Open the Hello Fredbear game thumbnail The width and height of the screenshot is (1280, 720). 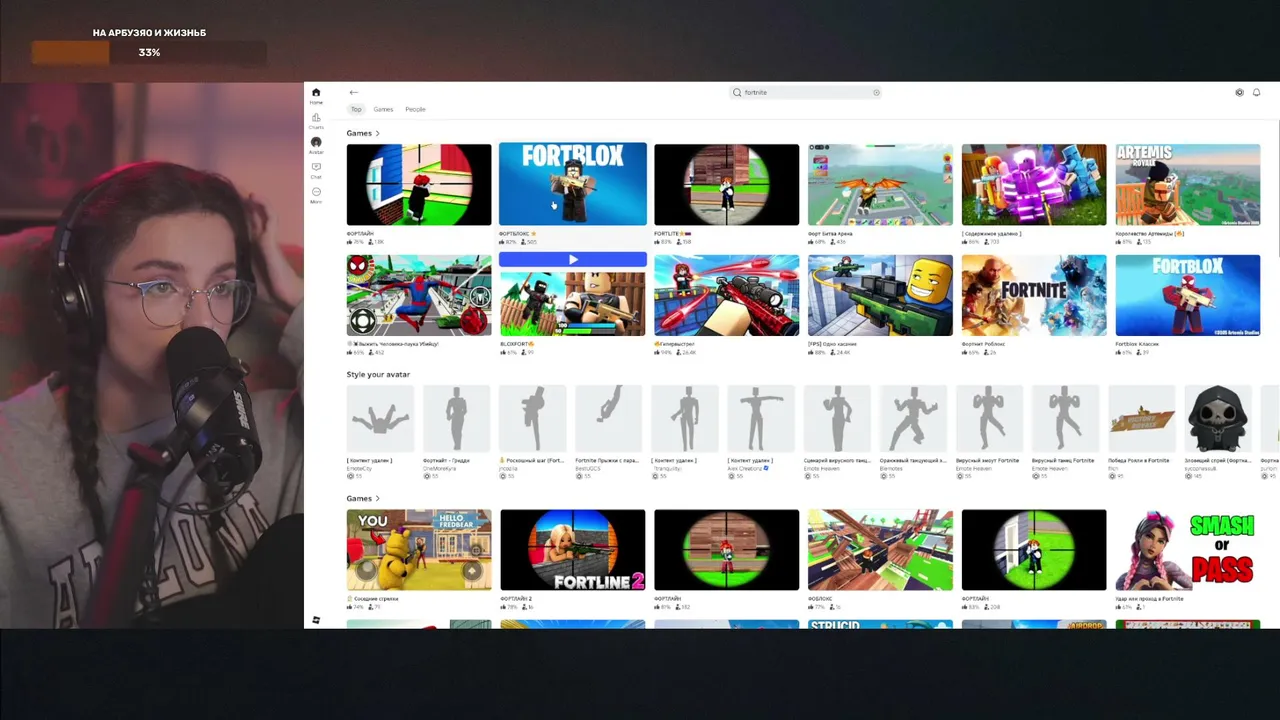(x=419, y=550)
